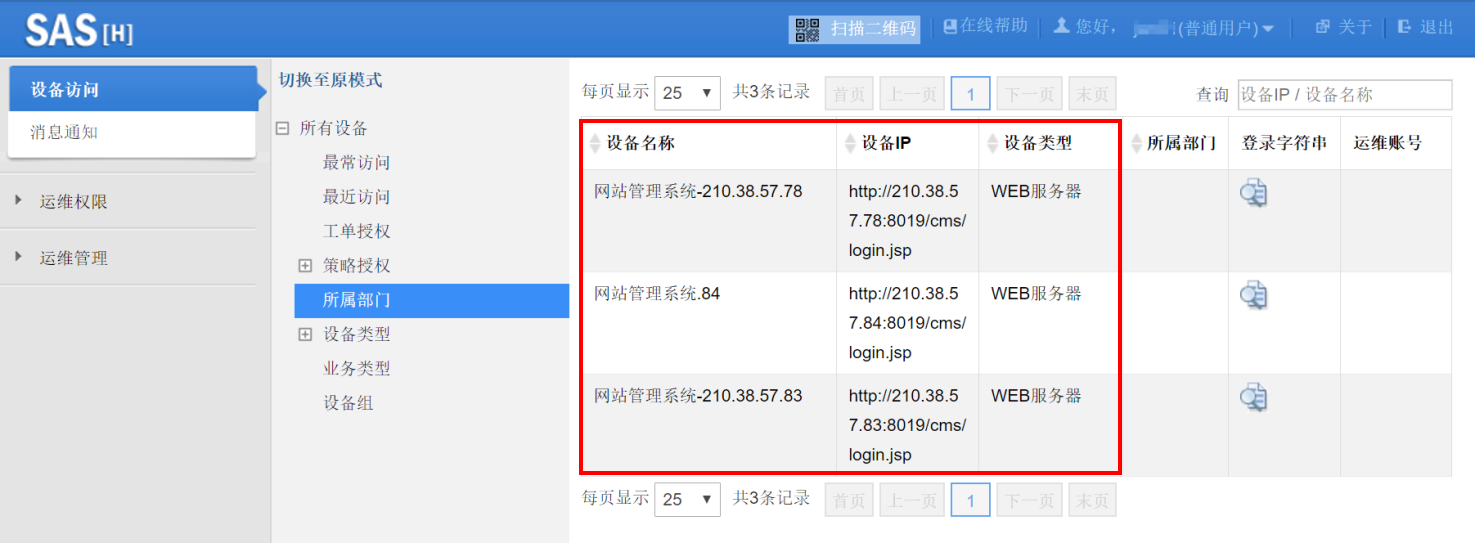The width and height of the screenshot is (1475, 543).
Task: Click 退出 to log out
Action: coord(1427,27)
